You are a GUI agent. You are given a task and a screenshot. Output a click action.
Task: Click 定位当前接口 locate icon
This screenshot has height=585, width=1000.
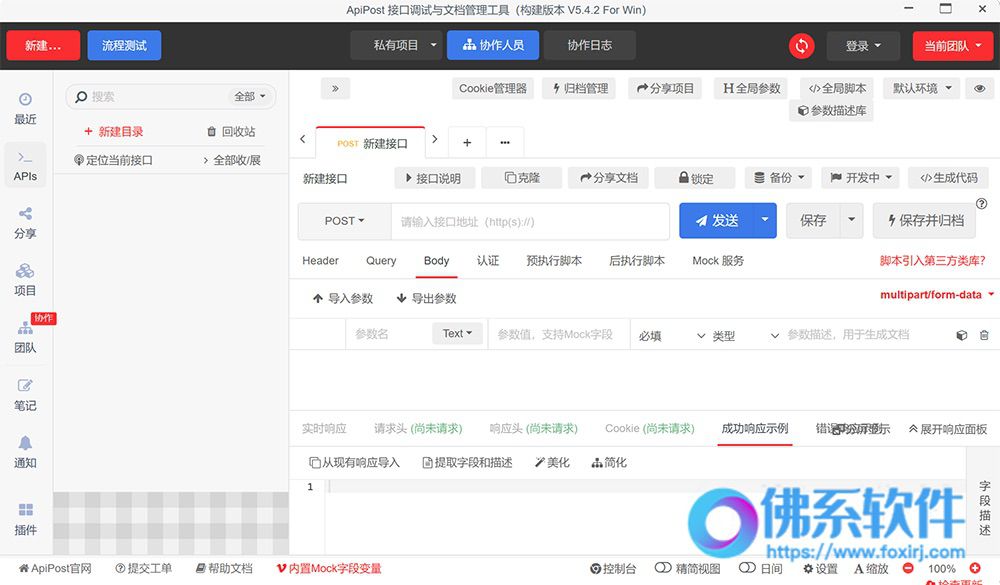tap(79, 160)
